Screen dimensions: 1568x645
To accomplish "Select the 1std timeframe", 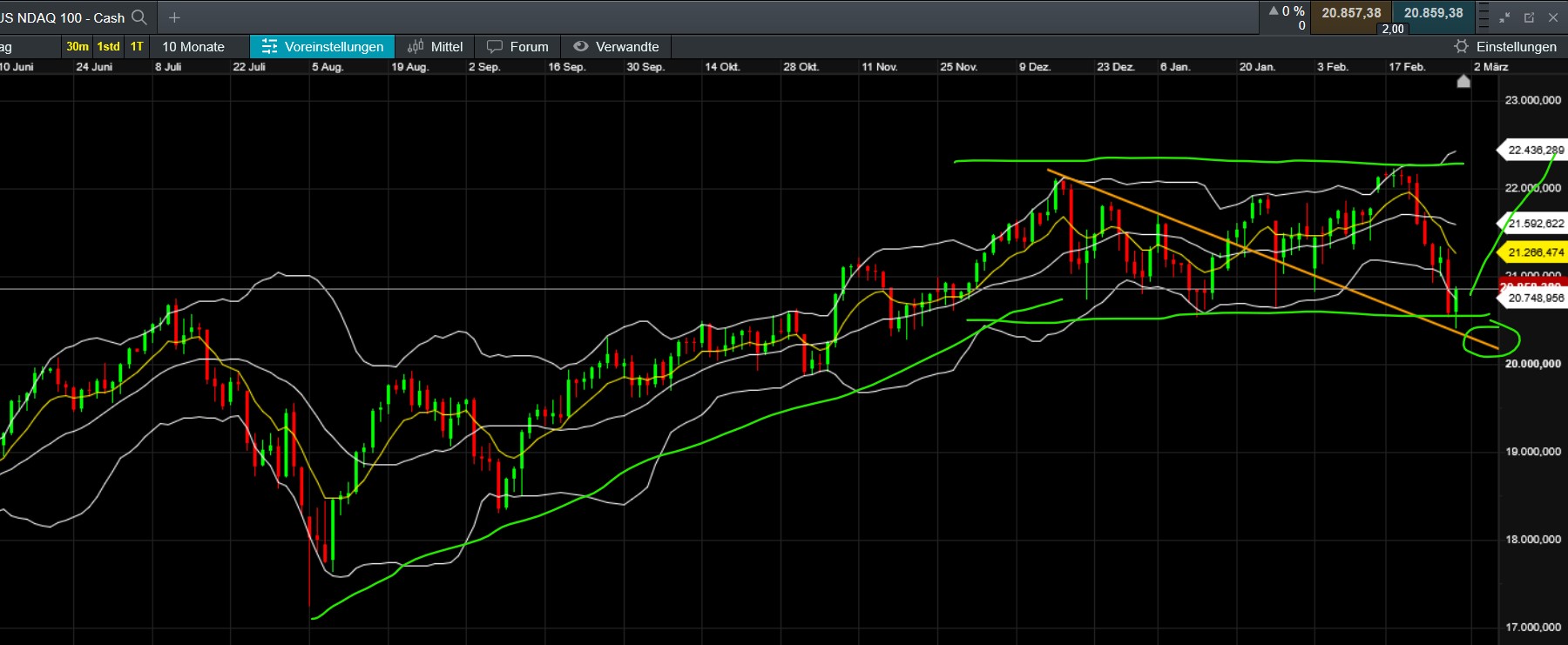I will pyautogui.click(x=109, y=47).
